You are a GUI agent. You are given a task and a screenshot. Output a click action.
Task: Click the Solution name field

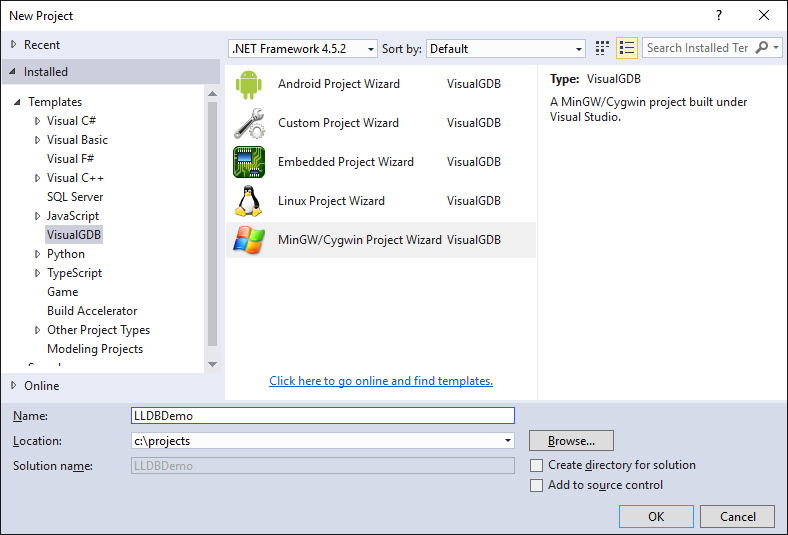pyautogui.click(x=323, y=466)
